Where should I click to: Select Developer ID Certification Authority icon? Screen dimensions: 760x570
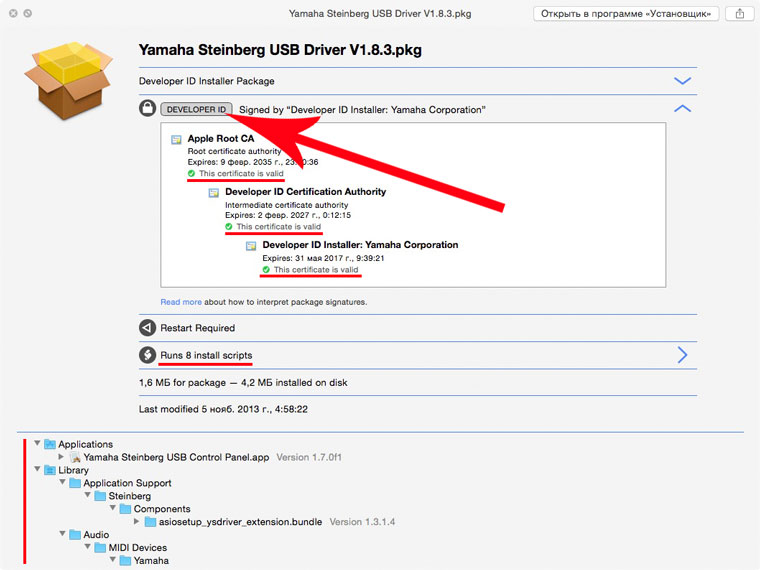point(213,193)
